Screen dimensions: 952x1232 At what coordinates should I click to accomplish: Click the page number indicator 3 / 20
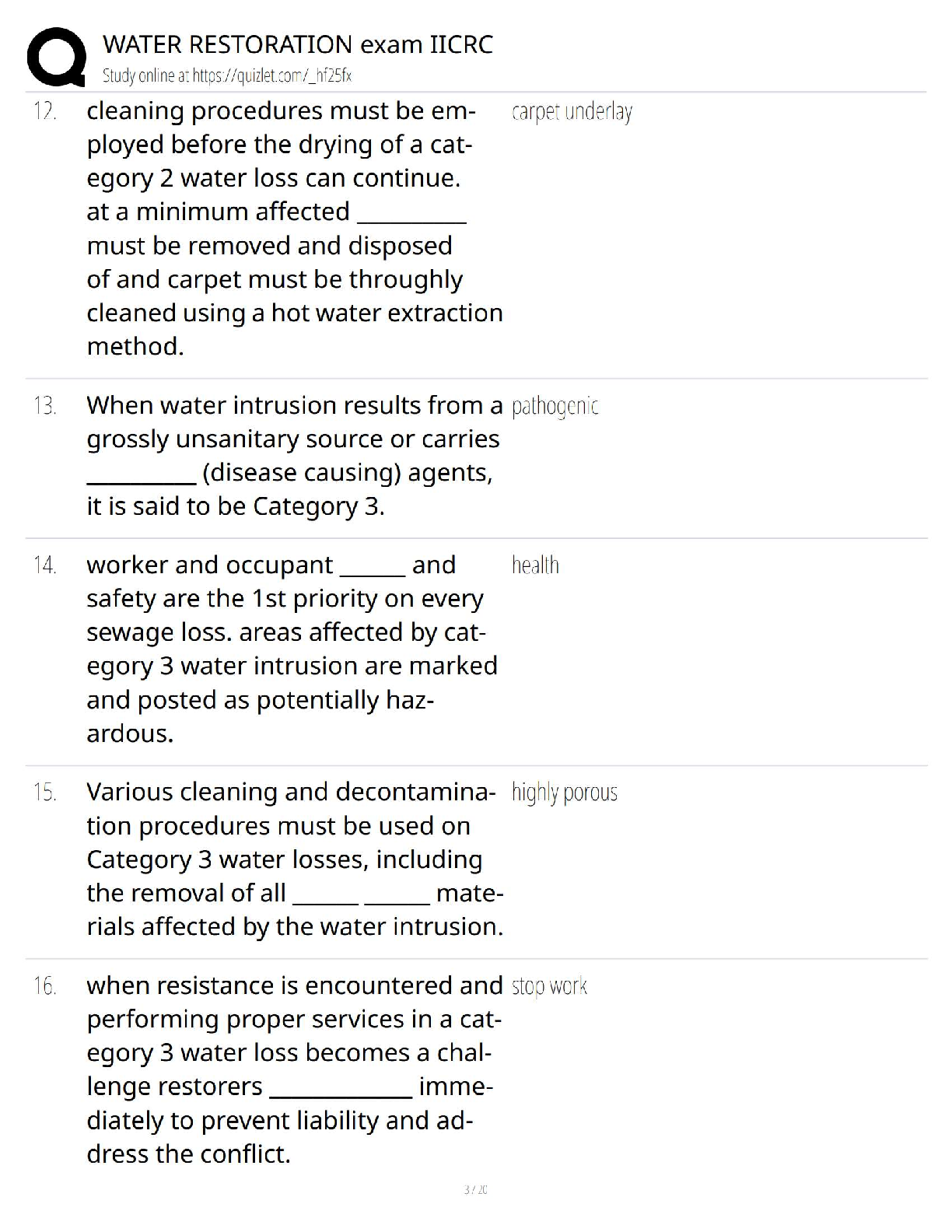475,1189
